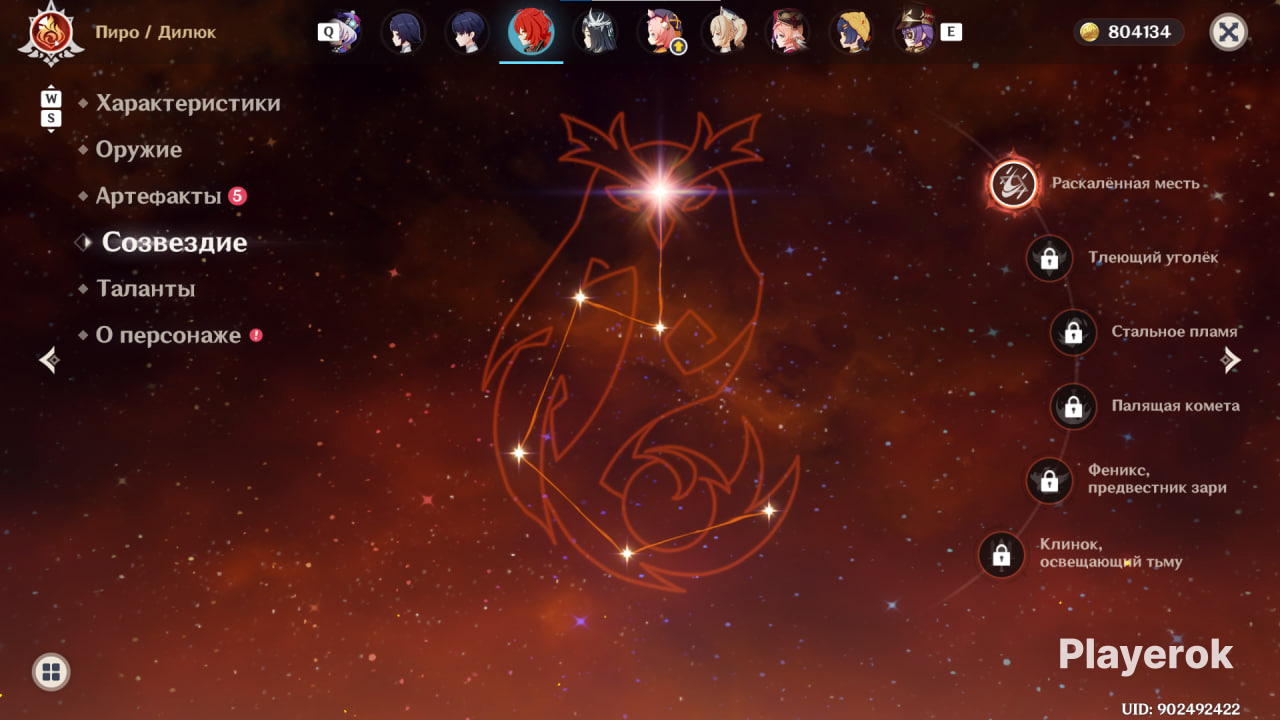Click the locked Феникс, предвестник зари icon
This screenshot has width=1280, height=720.
tap(1049, 481)
